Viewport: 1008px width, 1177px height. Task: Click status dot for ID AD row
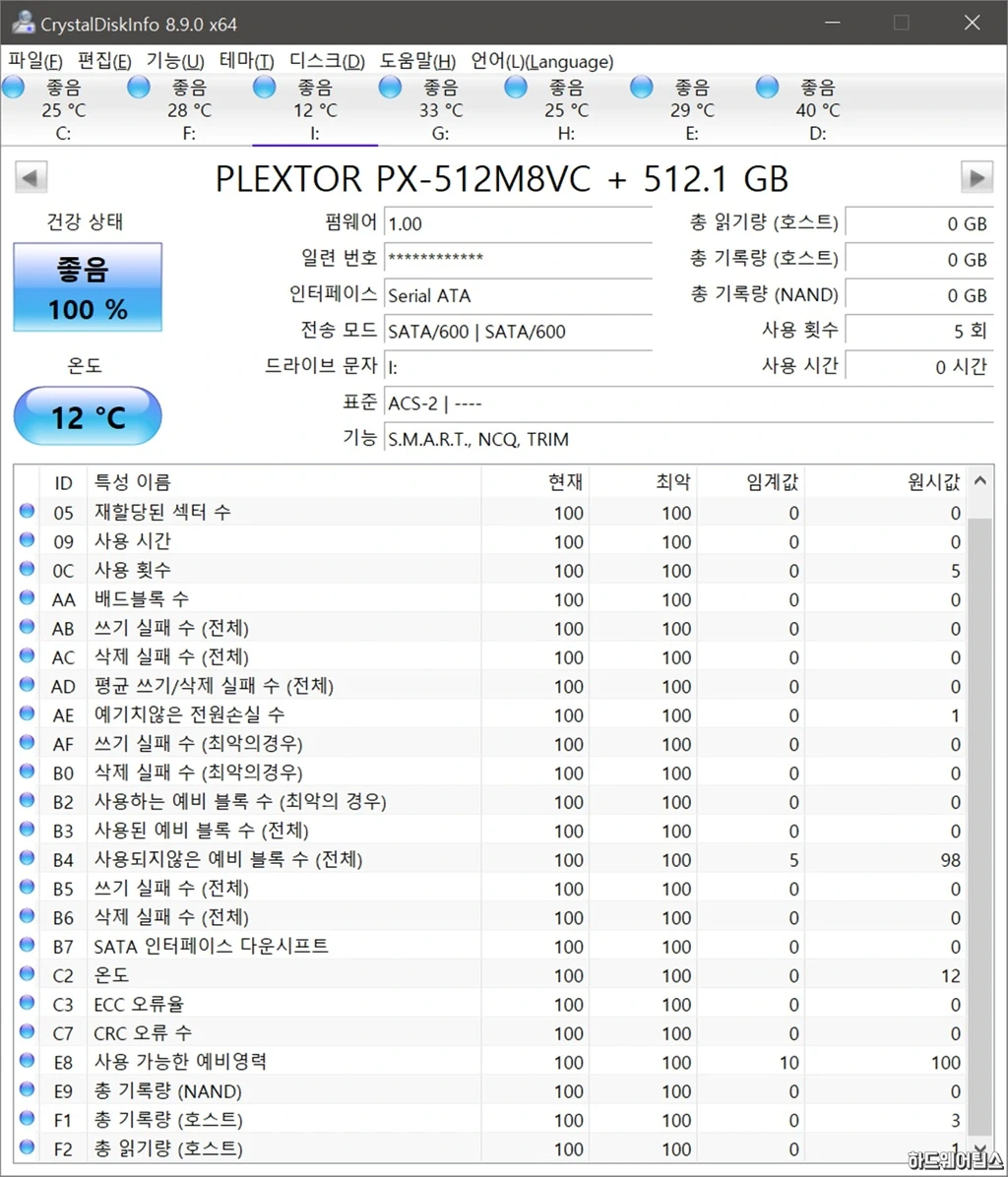pyautogui.click(x=27, y=685)
